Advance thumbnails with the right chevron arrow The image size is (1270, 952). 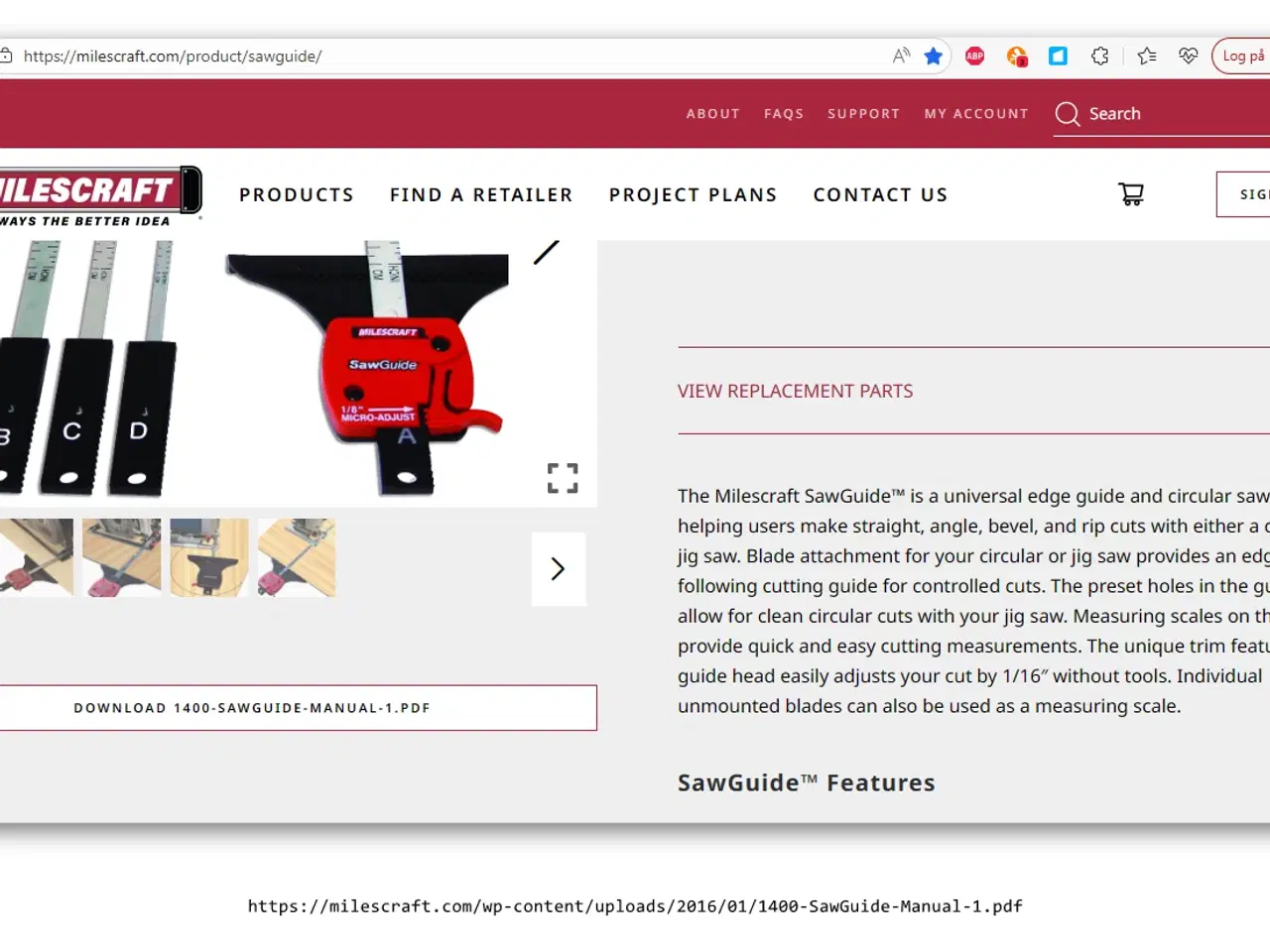pyautogui.click(x=559, y=568)
